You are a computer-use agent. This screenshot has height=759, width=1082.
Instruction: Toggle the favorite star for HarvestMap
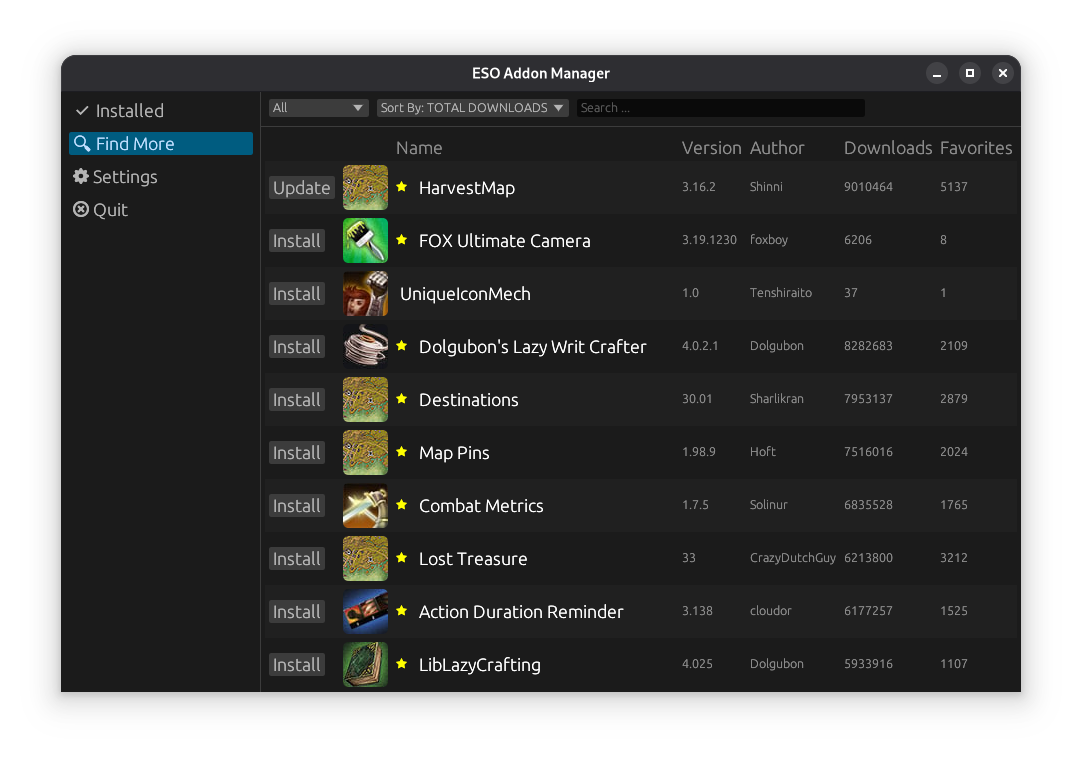point(402,187)
